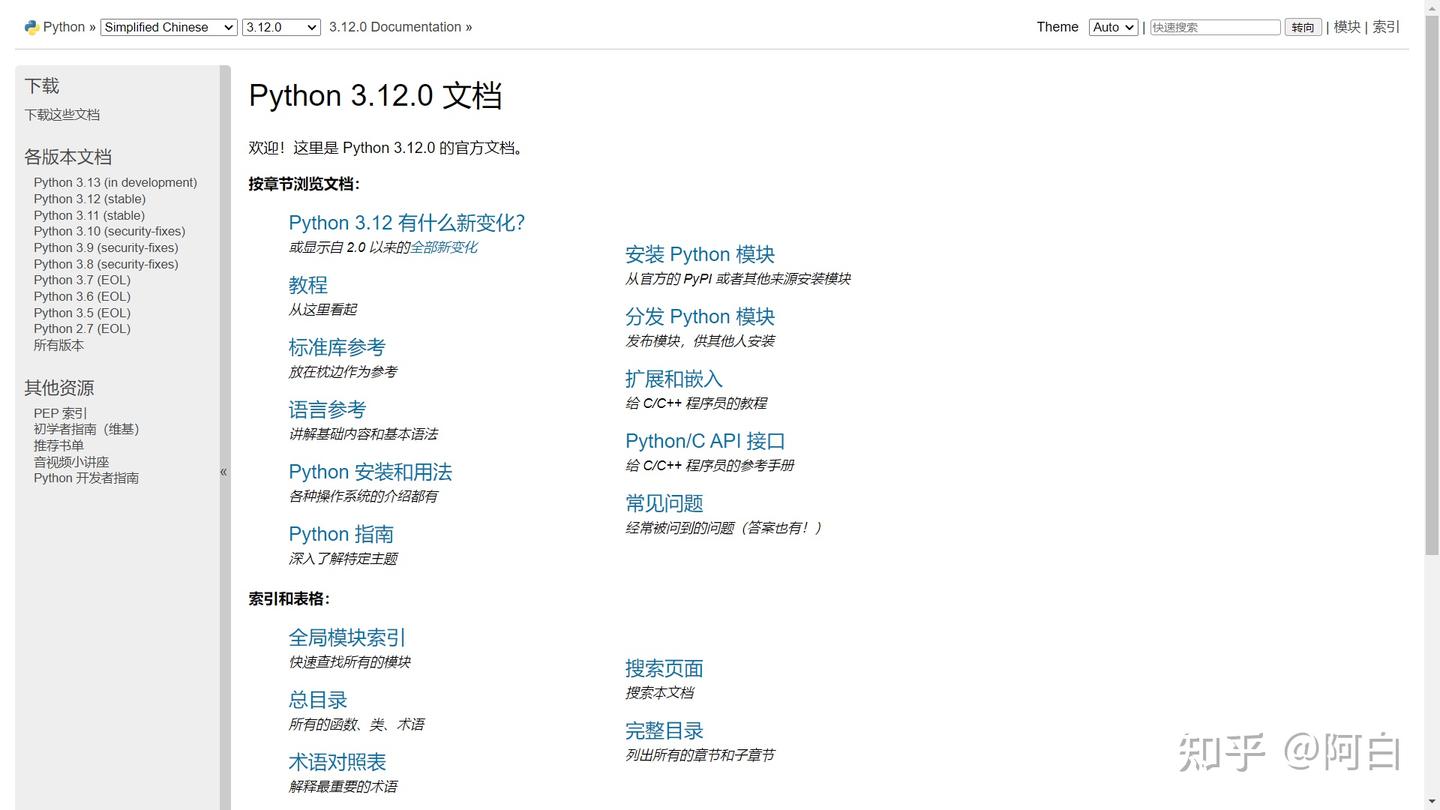Open the 全部新变化 inline link
The image size is (1440, 810).
pos(444,247)
